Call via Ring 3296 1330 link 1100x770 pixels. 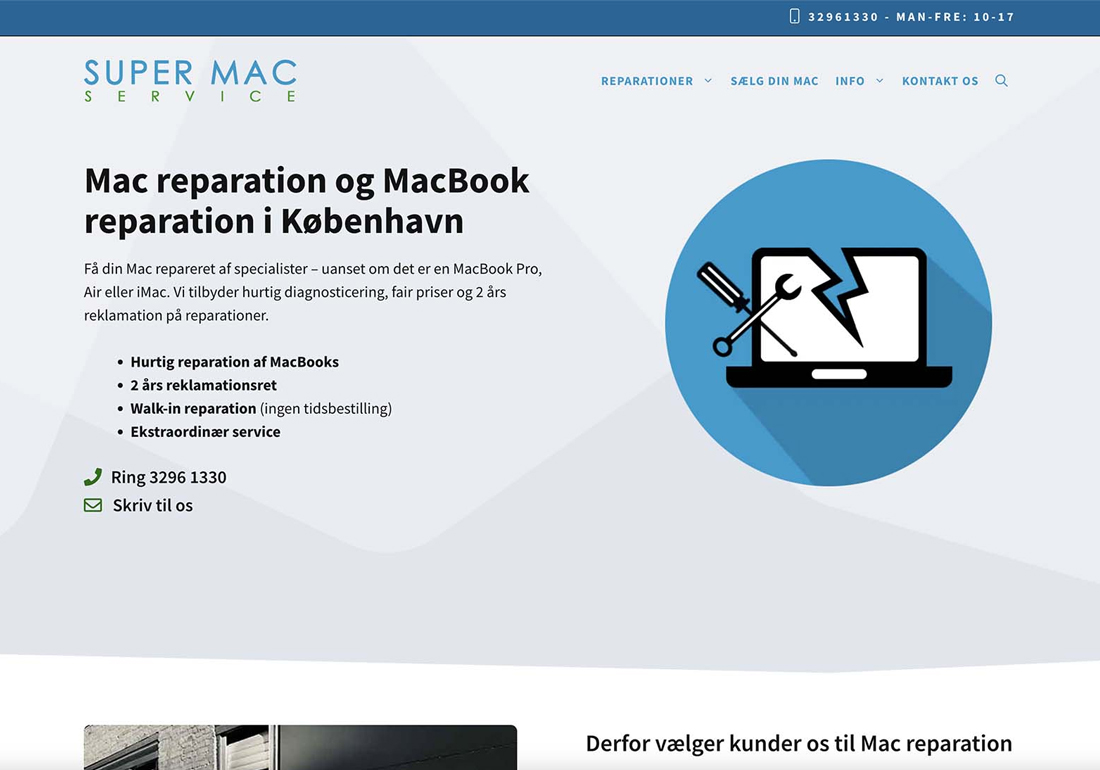[x=168, y=477]
